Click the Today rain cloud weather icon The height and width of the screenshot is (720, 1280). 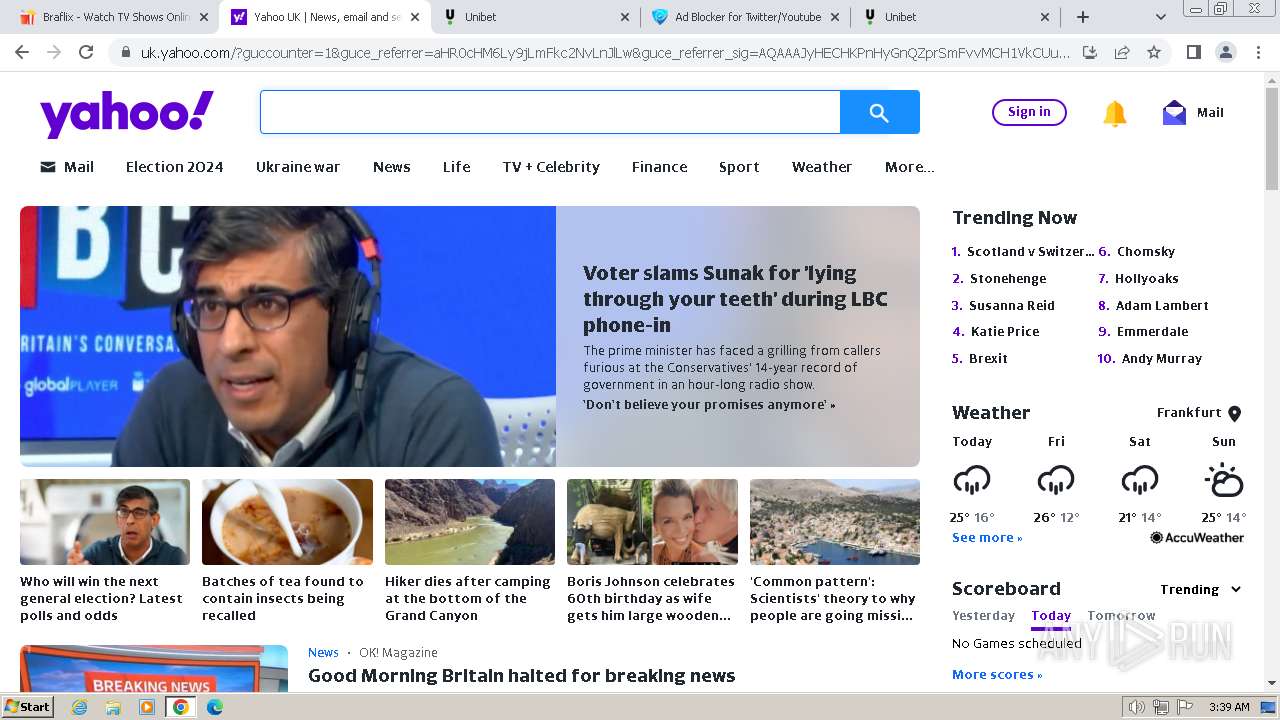(x=971, y=481)
